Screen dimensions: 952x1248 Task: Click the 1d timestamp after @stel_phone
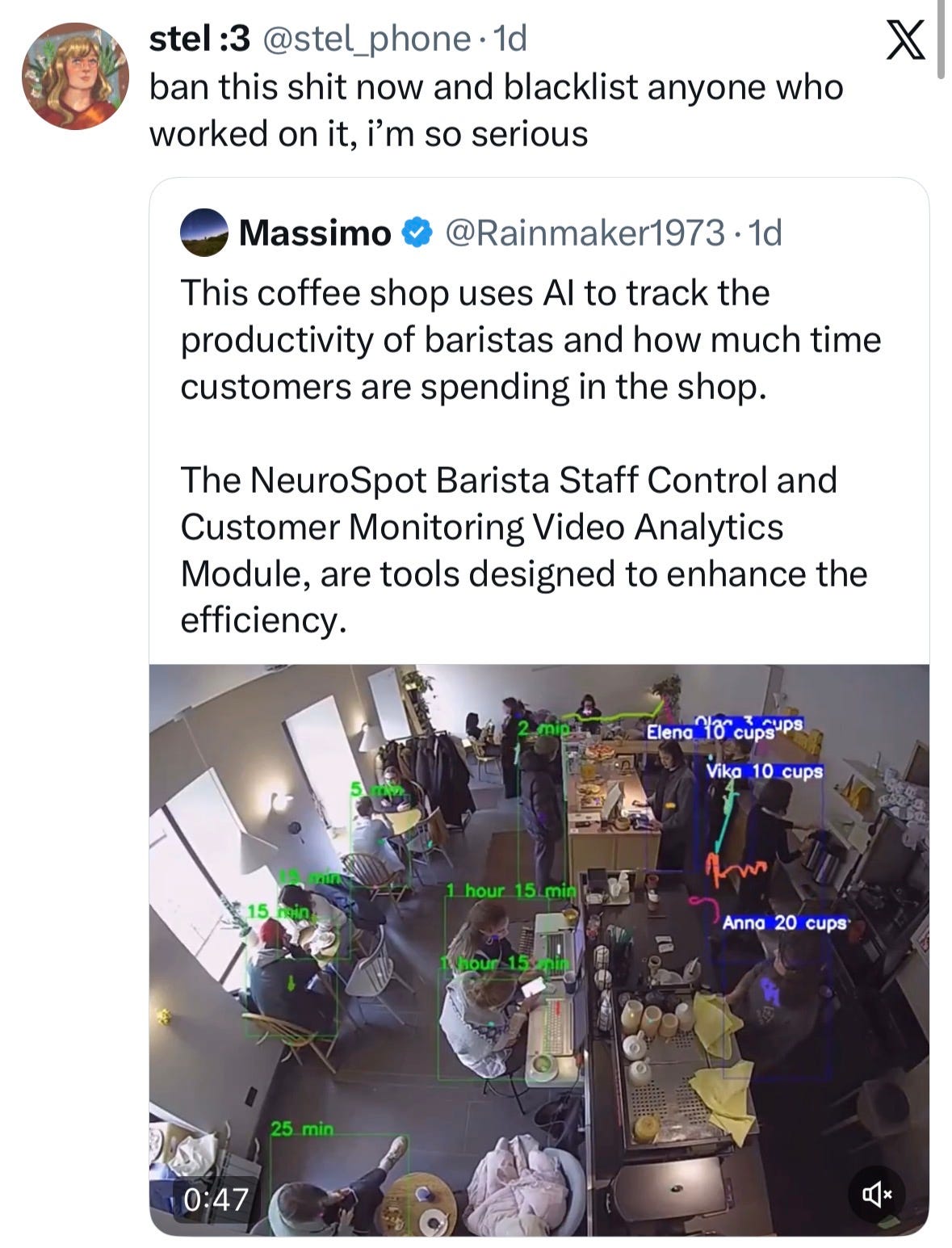coord(509,38)
